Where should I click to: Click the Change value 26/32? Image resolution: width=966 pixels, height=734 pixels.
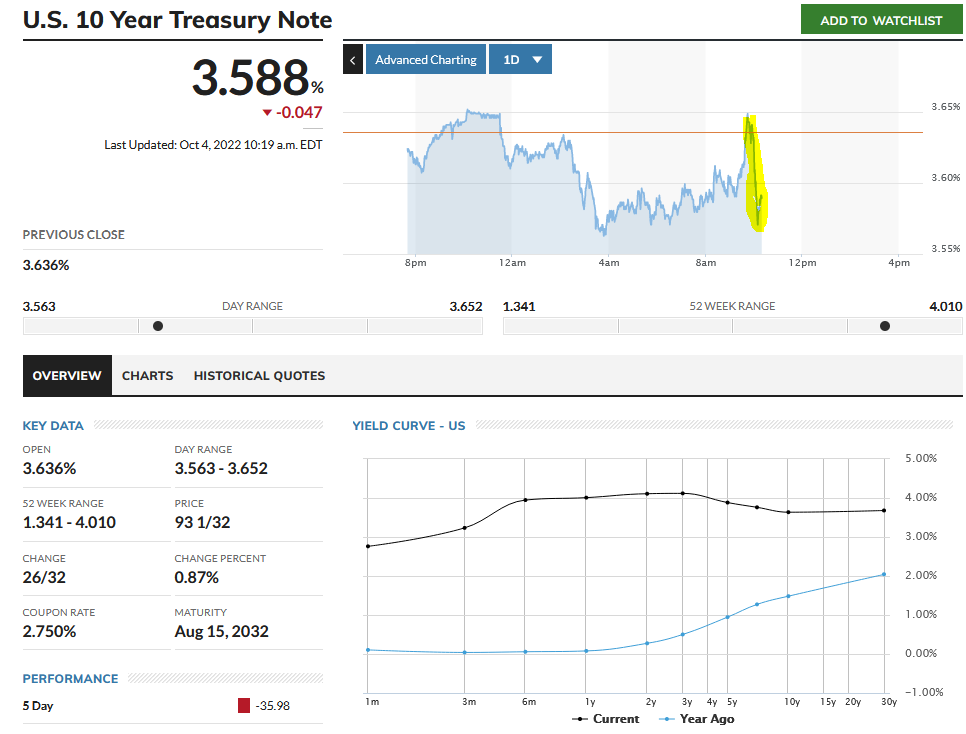[44, 577]
